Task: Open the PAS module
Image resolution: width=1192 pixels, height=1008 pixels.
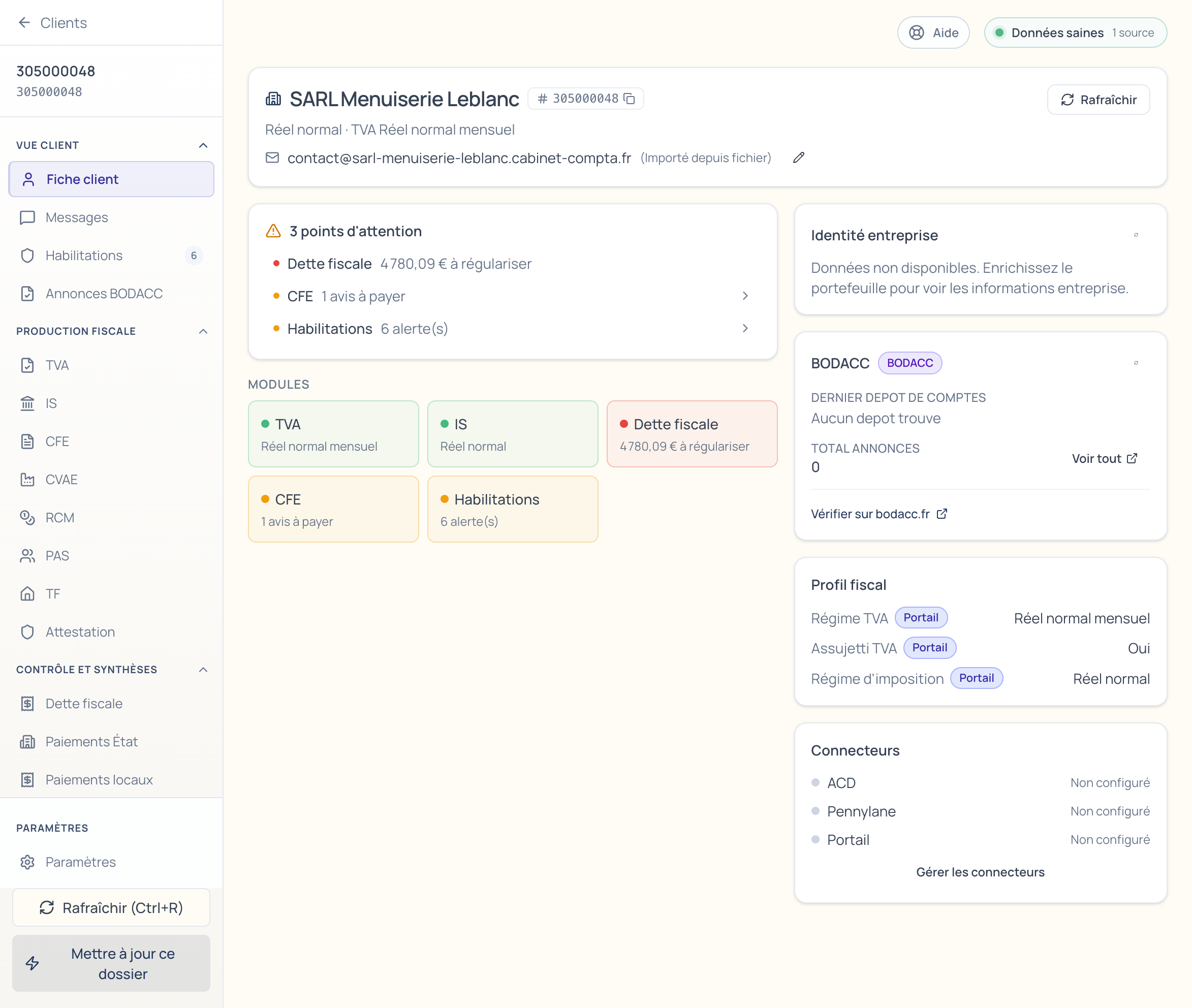Action: click(x=56, y=555)
